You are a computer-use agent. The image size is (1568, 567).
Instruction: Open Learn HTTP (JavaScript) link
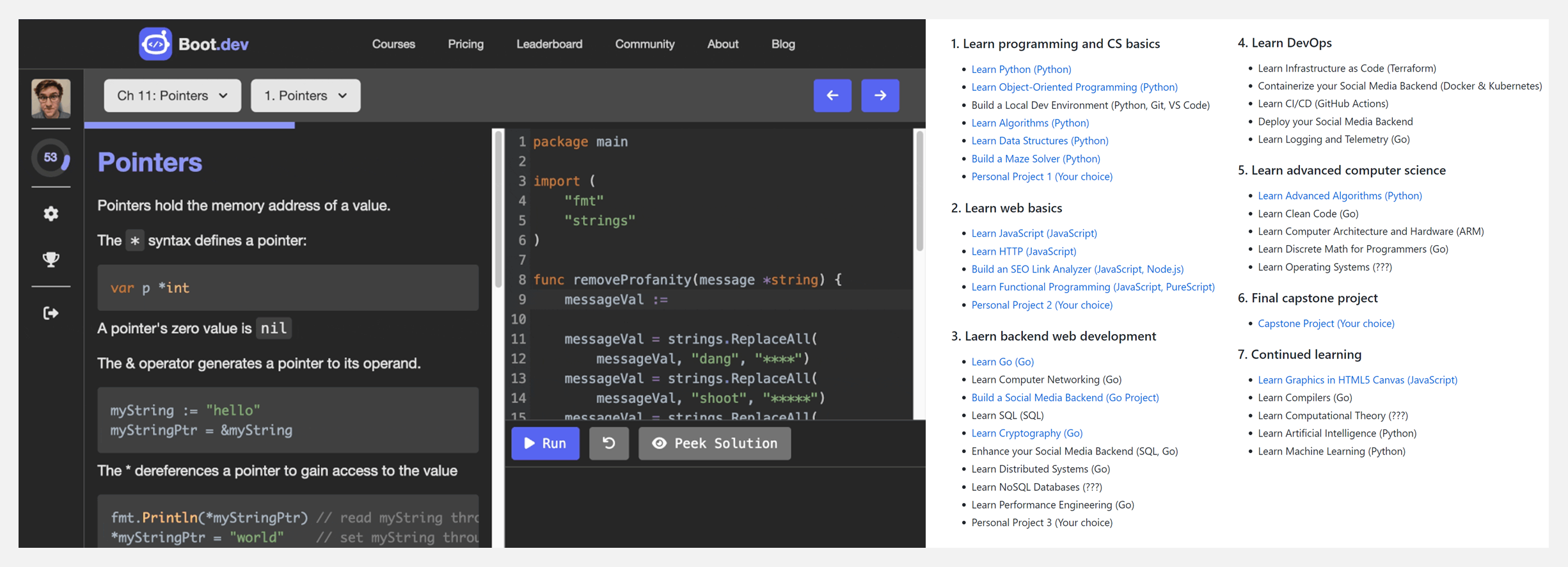(x=1024, y=252)
